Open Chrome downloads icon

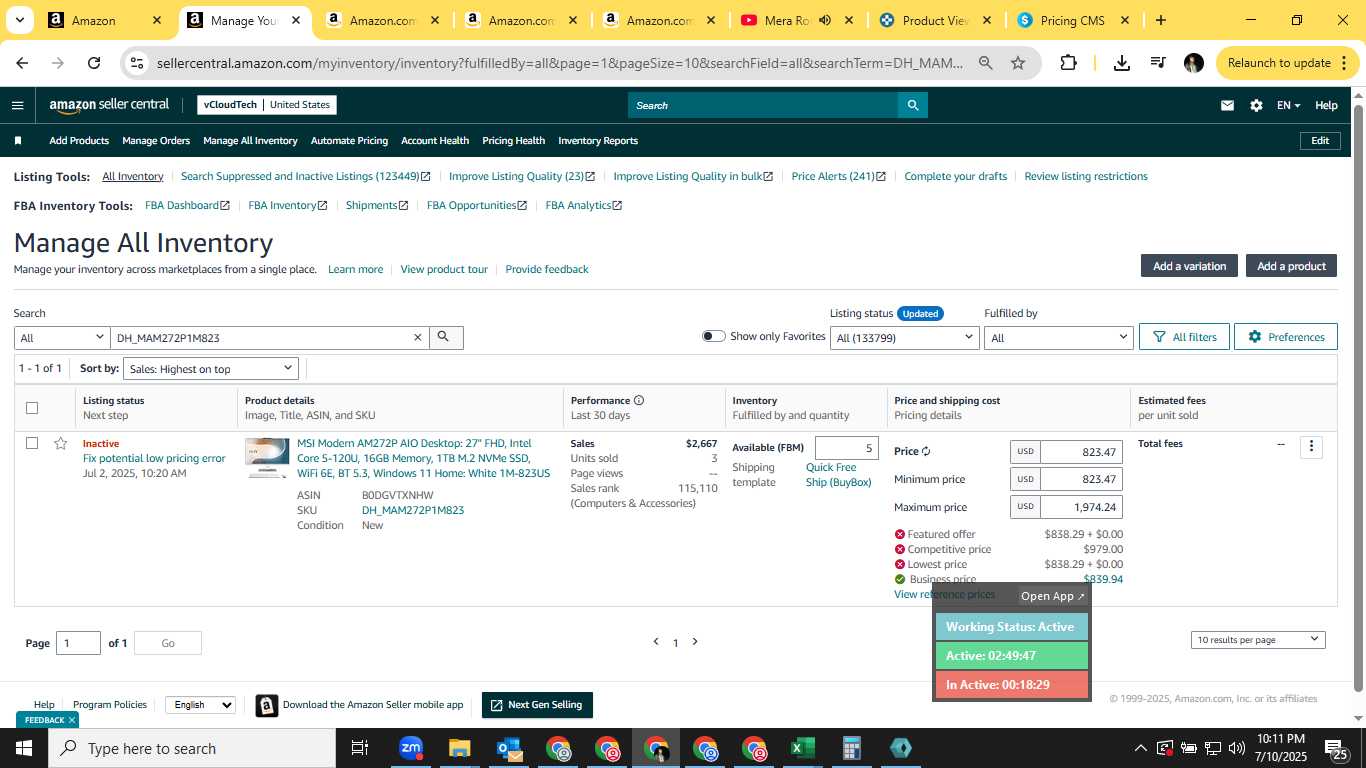tap(1122, 63)
